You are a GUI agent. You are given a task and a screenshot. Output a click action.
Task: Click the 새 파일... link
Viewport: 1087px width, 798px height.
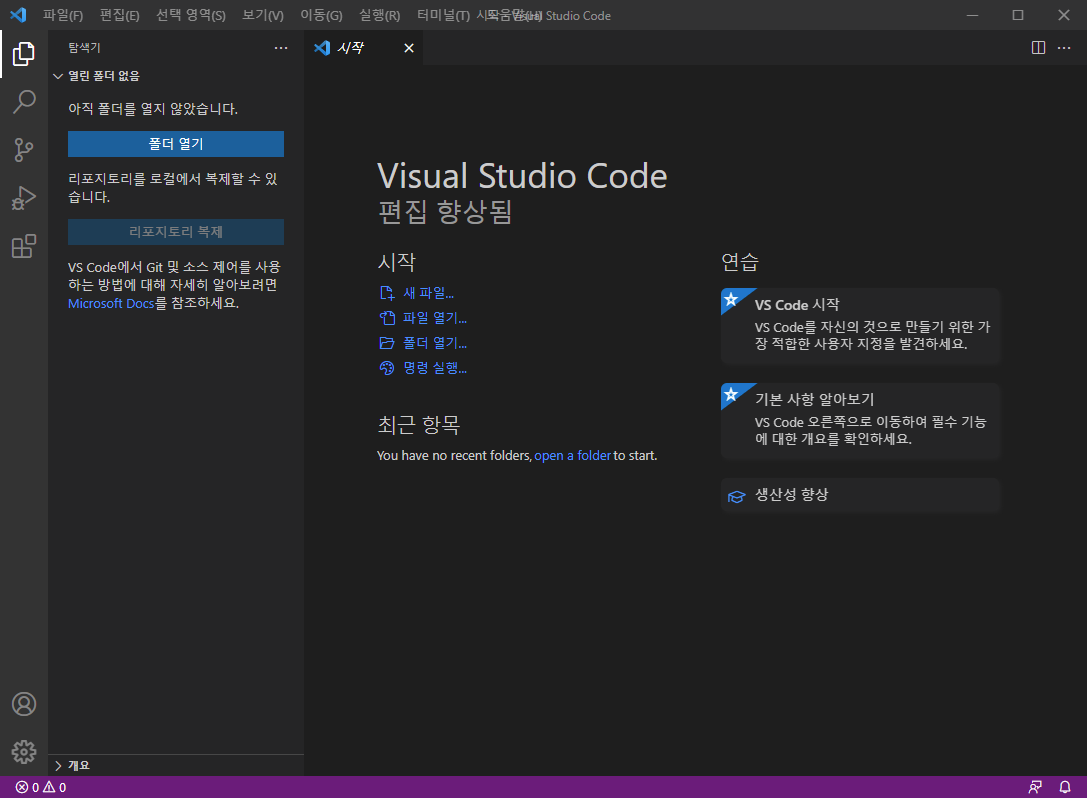coord(428,293)
